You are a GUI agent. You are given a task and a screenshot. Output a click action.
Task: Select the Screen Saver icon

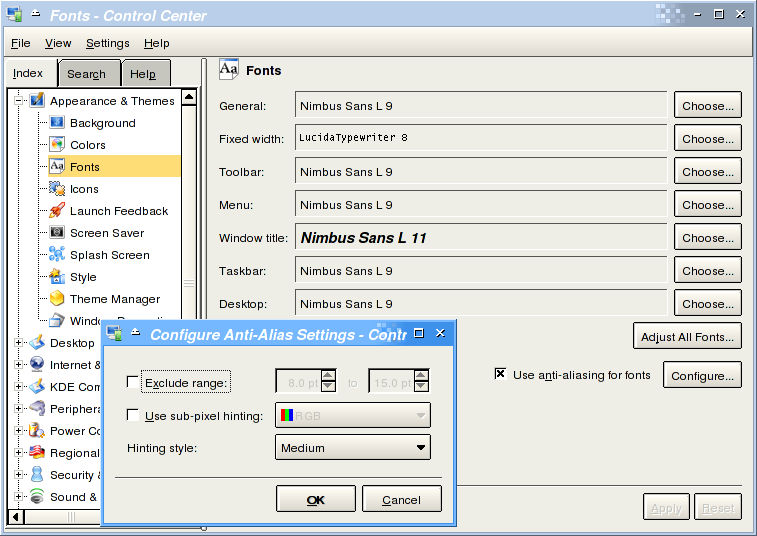tap(57, 233)
